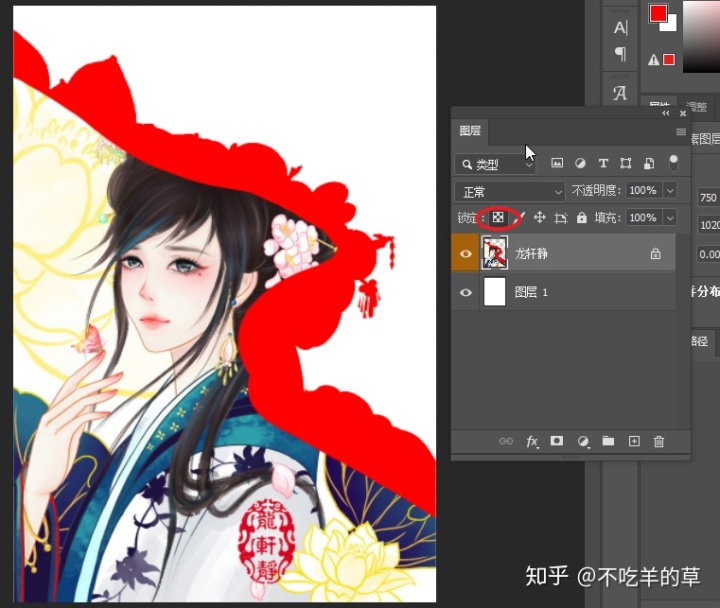The image size is (720, 608).
Task: Delete the selected layer via trash icon
Action: click(659, 441)
